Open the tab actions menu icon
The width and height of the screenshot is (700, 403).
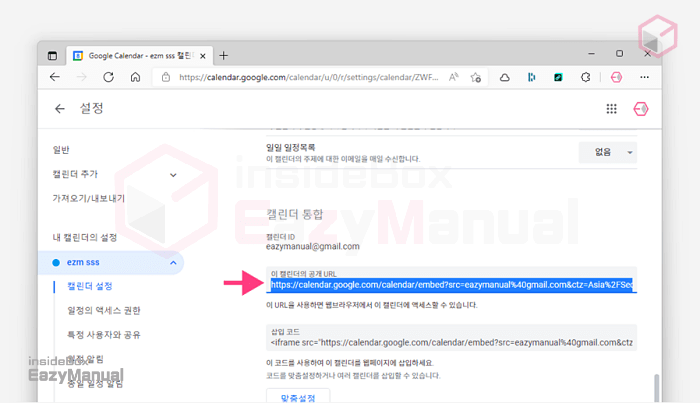tap(52, 56)
